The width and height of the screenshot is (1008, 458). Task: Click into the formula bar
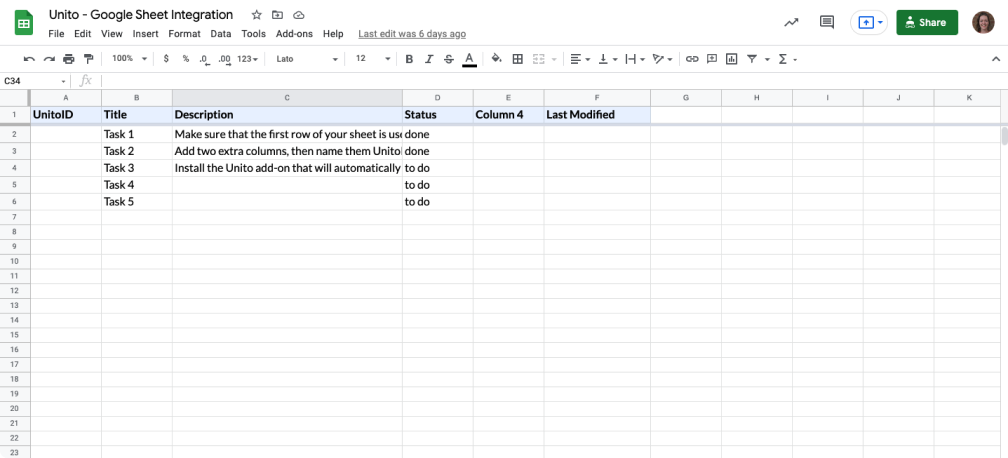(x=553, y=81)
